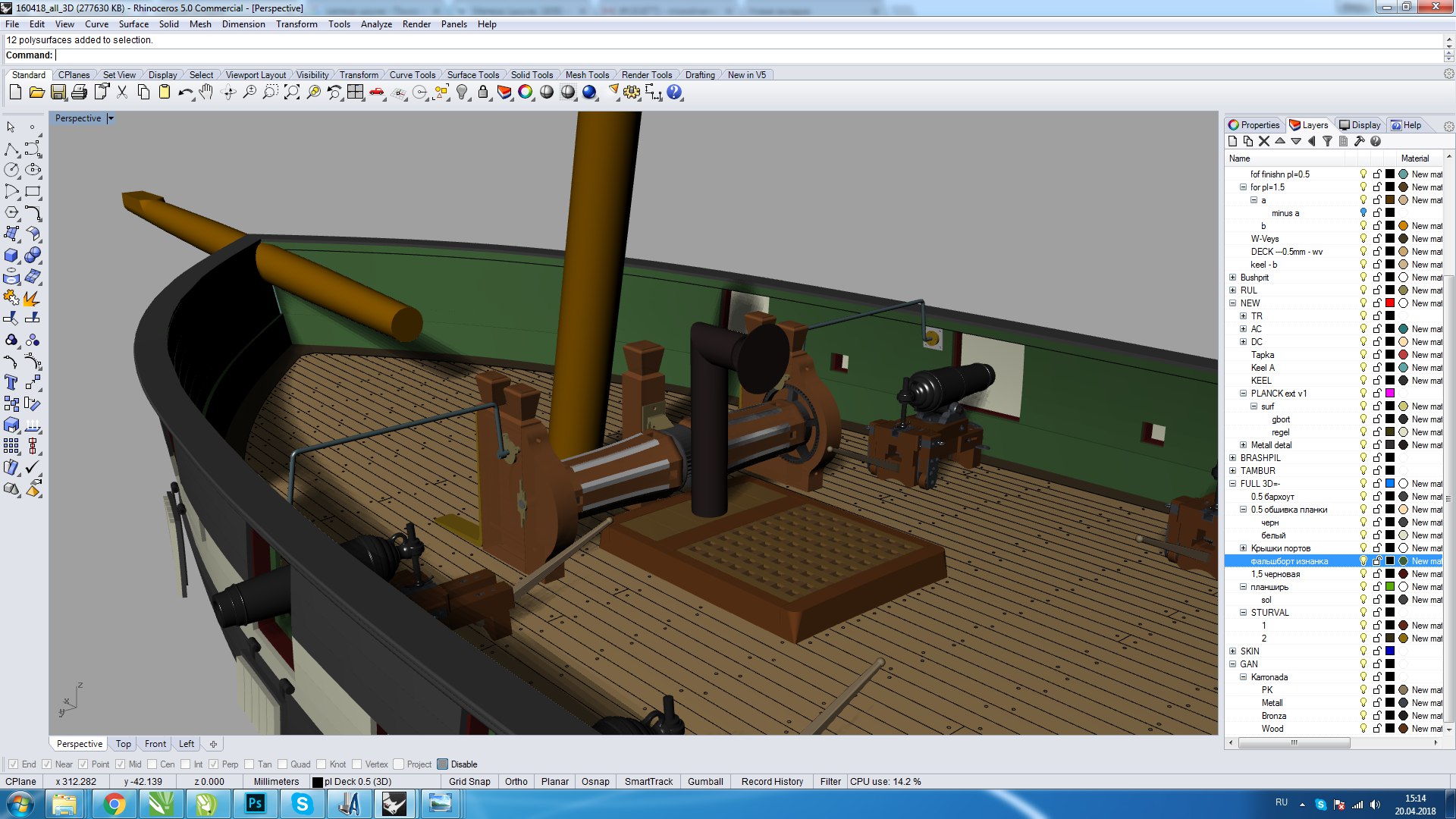Click the padlock Lock Objects icon

coord(483,93)
